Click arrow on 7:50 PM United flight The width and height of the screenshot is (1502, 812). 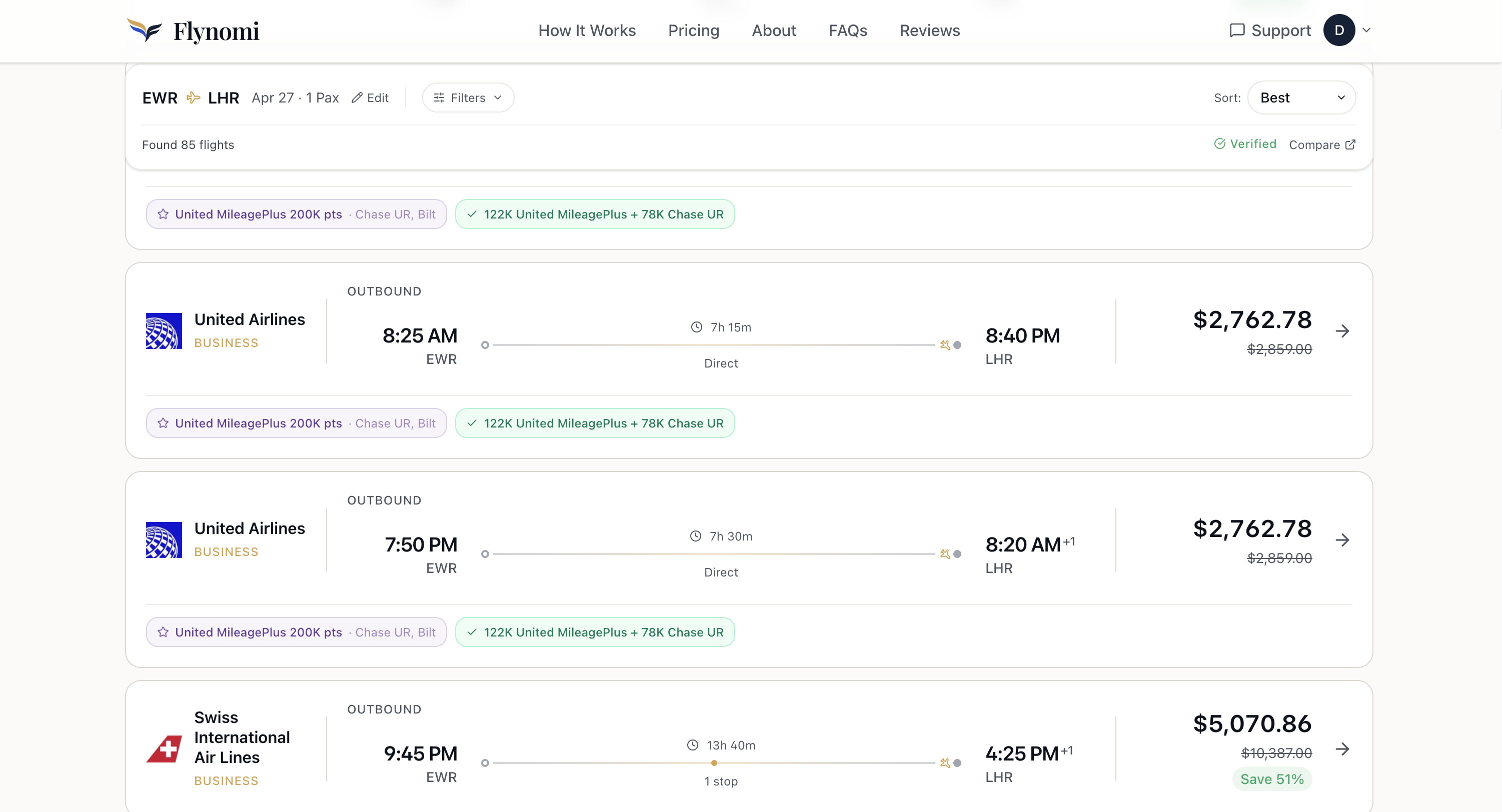pos(1342,540)
